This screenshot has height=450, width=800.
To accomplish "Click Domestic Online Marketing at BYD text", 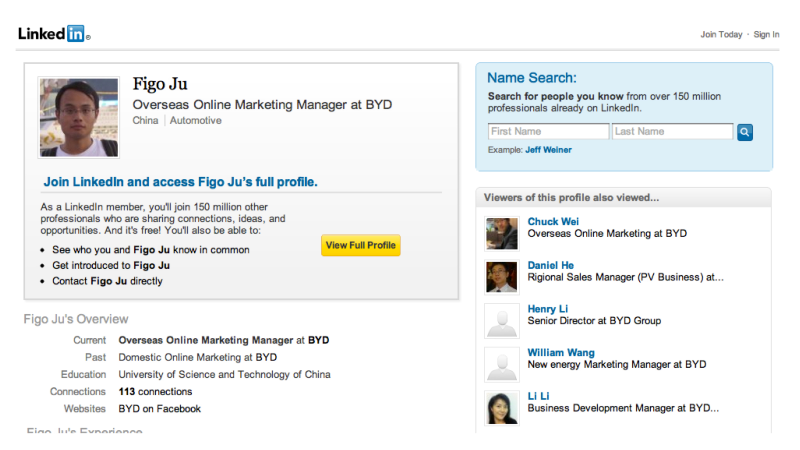I will pos(197,357).
